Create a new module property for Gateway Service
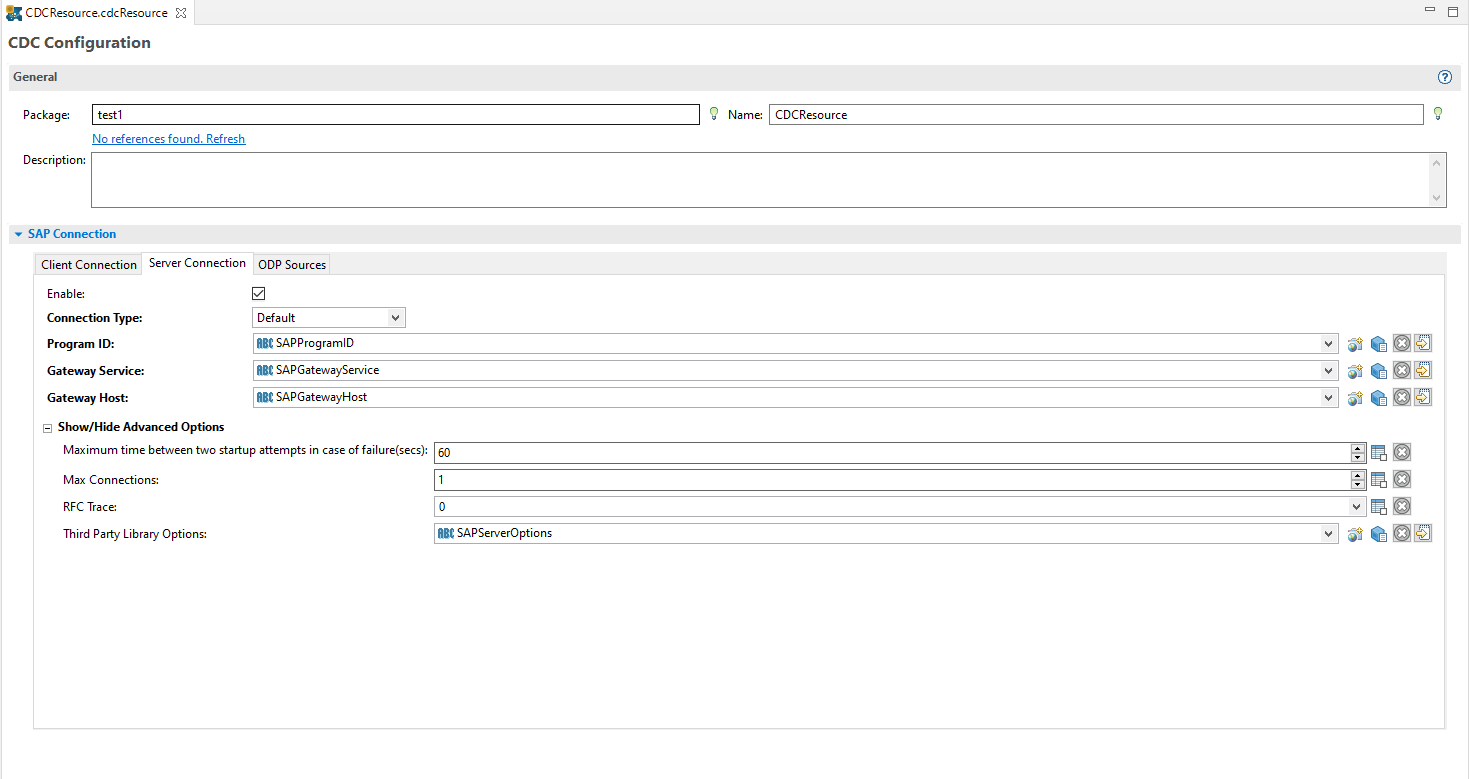The height and width of the screenshot is (779, 1469). [x=1355, y=371]
